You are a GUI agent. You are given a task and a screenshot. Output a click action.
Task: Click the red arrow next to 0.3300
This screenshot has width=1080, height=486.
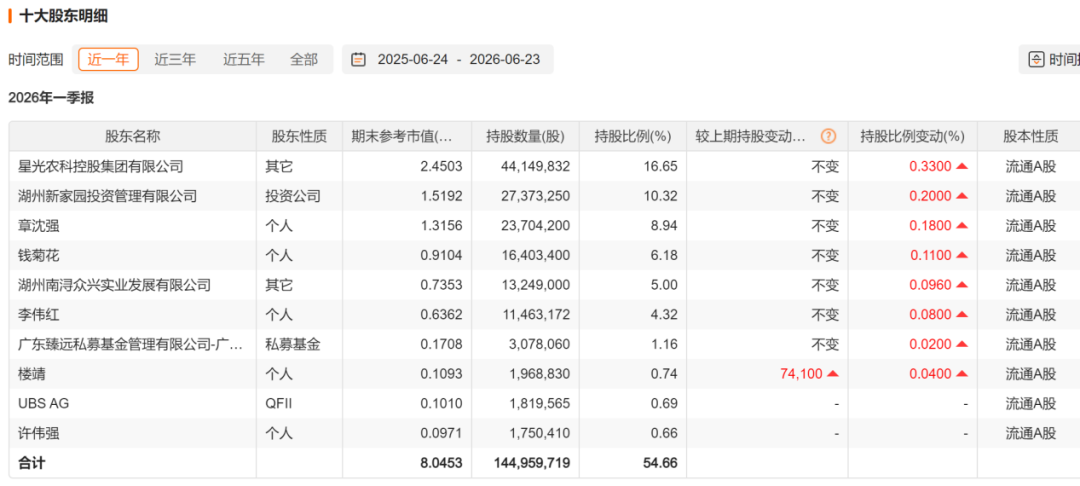(x=962, y=166)
